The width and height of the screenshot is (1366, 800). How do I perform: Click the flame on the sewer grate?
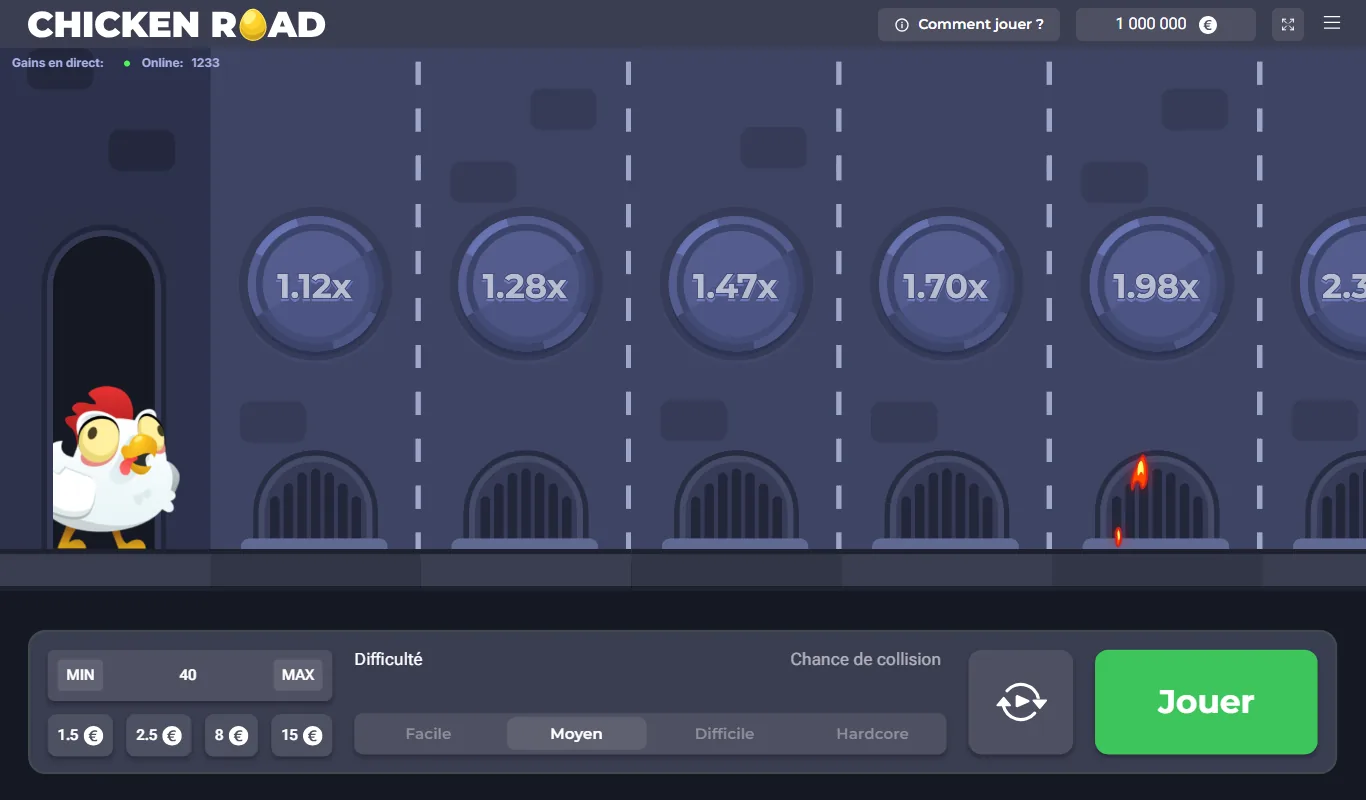pos(1139,472)
